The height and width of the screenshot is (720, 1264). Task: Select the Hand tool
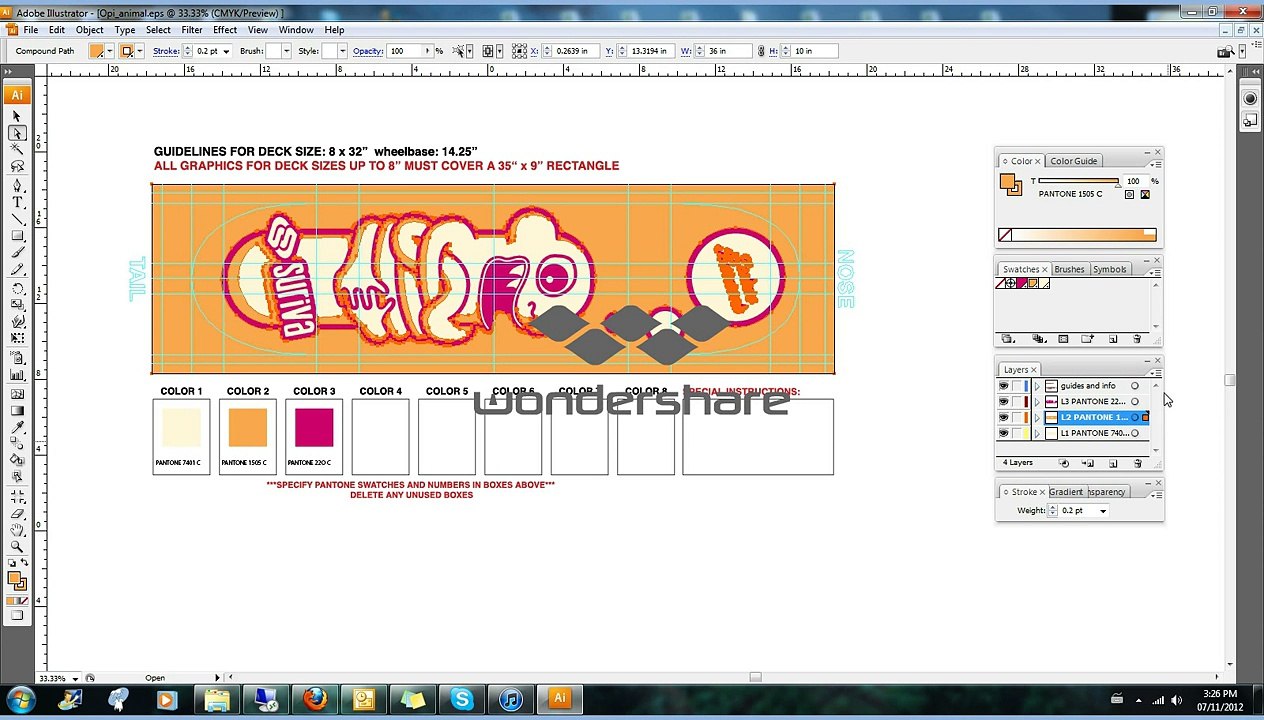click(17, 529)
